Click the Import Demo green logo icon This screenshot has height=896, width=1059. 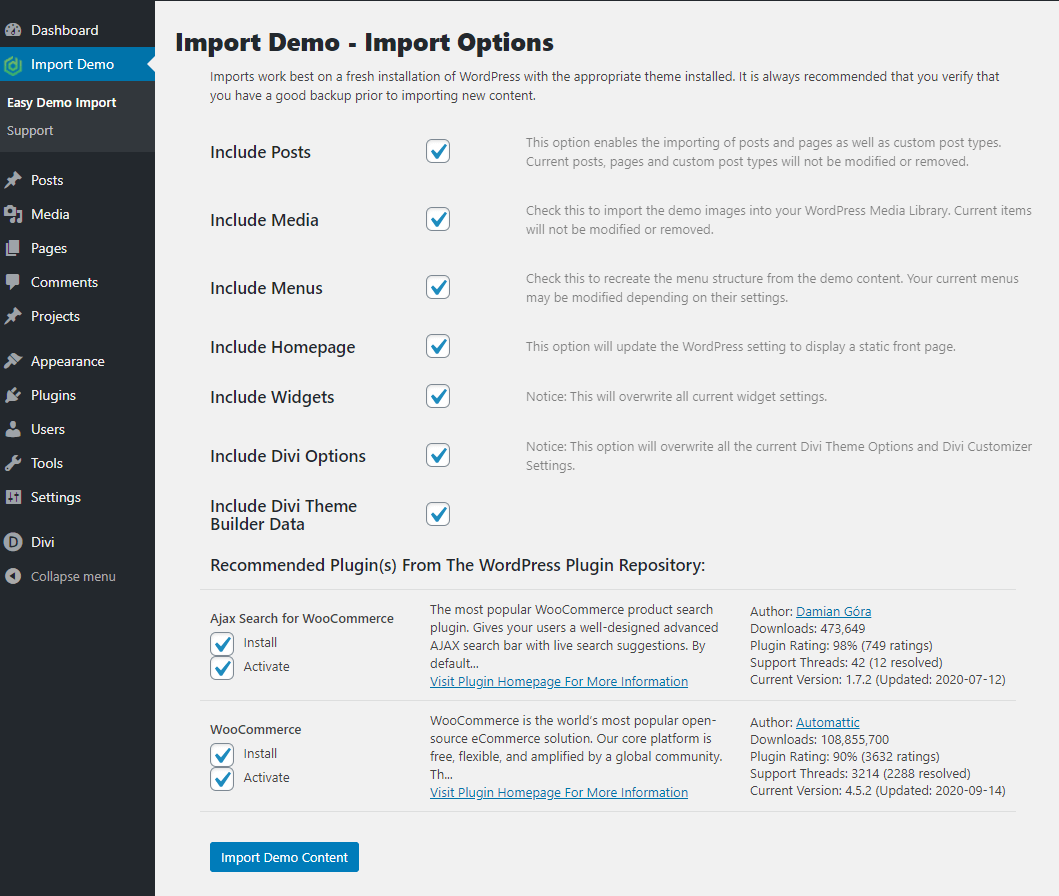click(13, 65)
